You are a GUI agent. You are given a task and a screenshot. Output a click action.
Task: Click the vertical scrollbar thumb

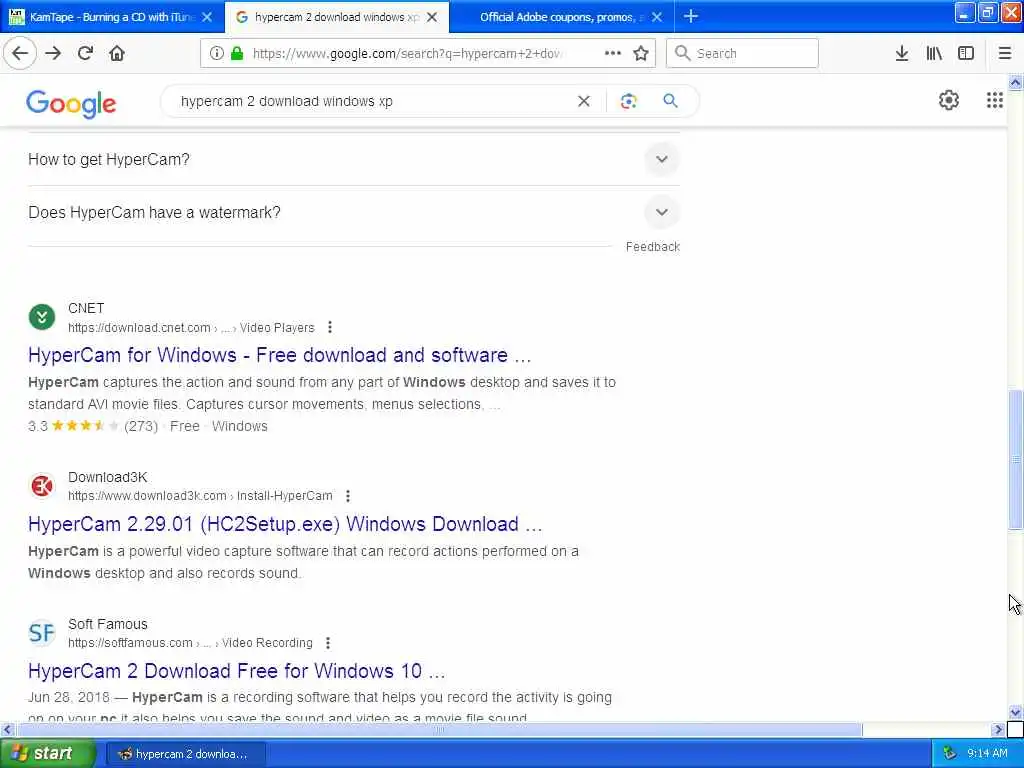[1015, 459]
